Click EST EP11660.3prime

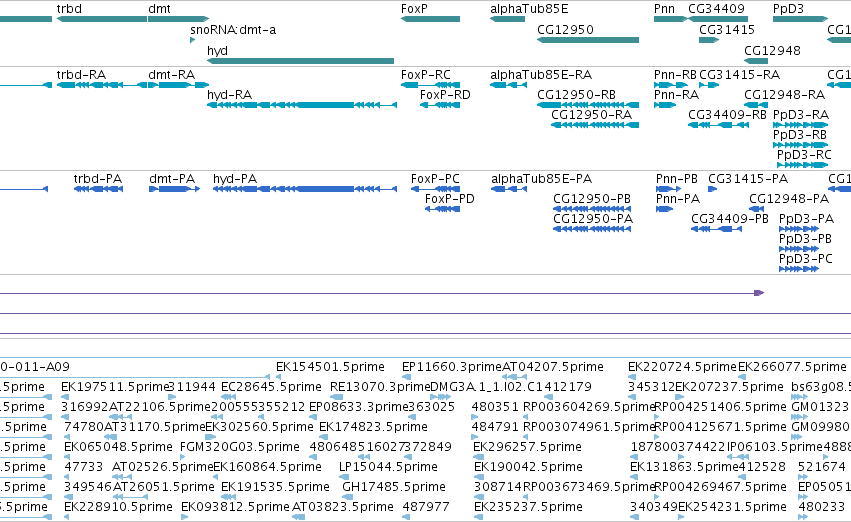(452, 367)
